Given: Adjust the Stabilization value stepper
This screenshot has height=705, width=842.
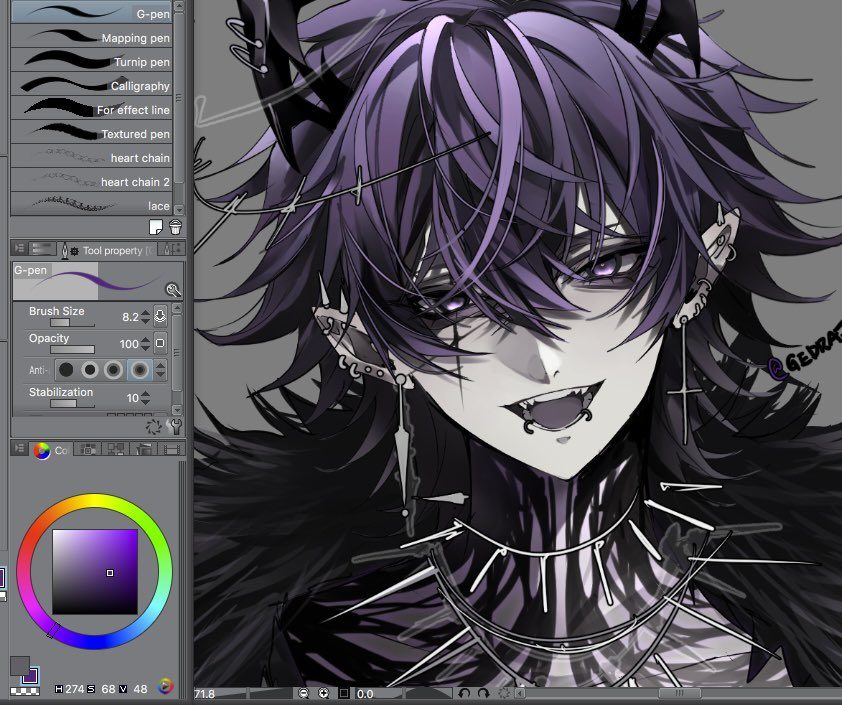Looking at the screenshot, I should 146,398.
